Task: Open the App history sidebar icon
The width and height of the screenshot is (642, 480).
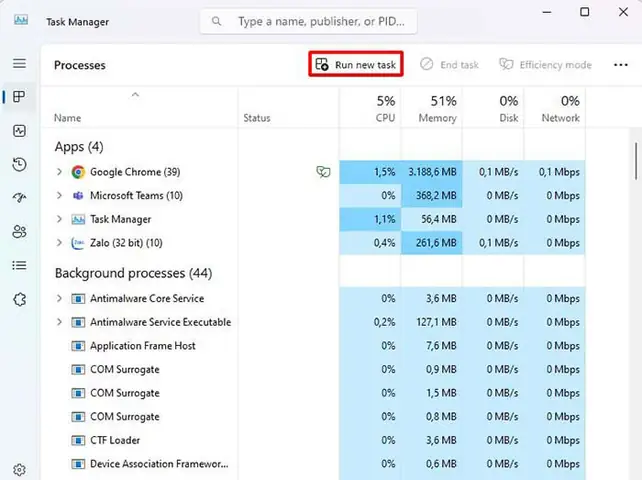Action: 19,165
